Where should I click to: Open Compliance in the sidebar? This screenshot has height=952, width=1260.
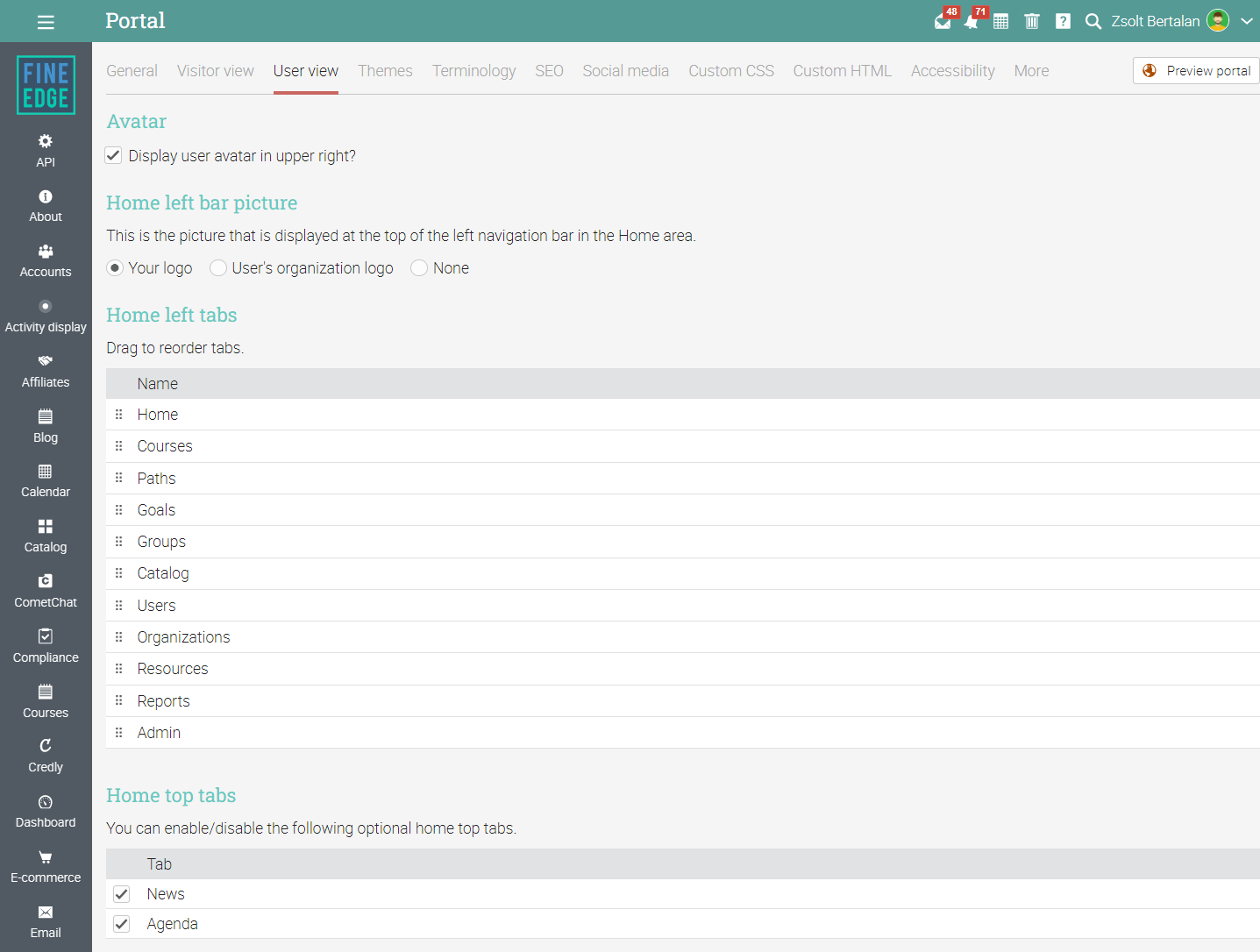pyautogui.click(x=46, y=647)
